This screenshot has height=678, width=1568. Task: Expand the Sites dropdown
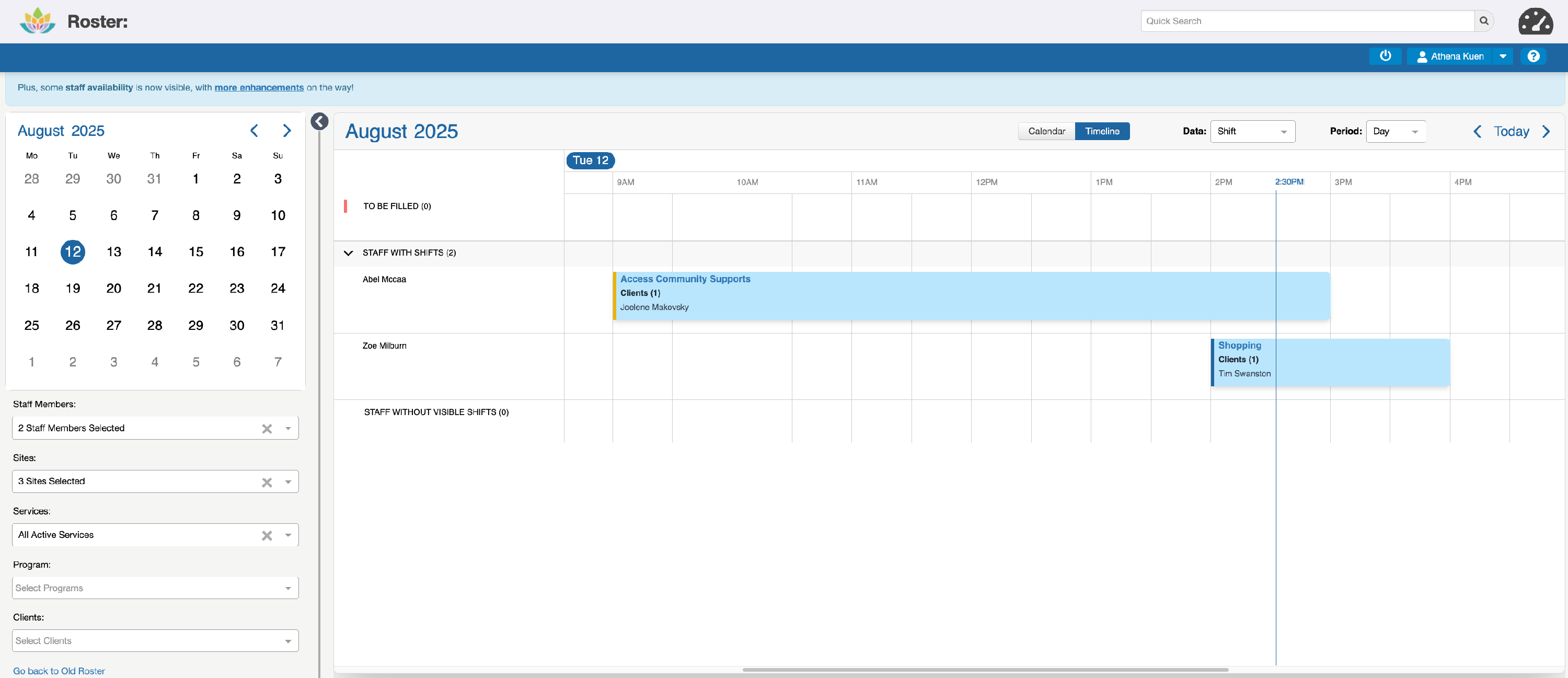288,482
